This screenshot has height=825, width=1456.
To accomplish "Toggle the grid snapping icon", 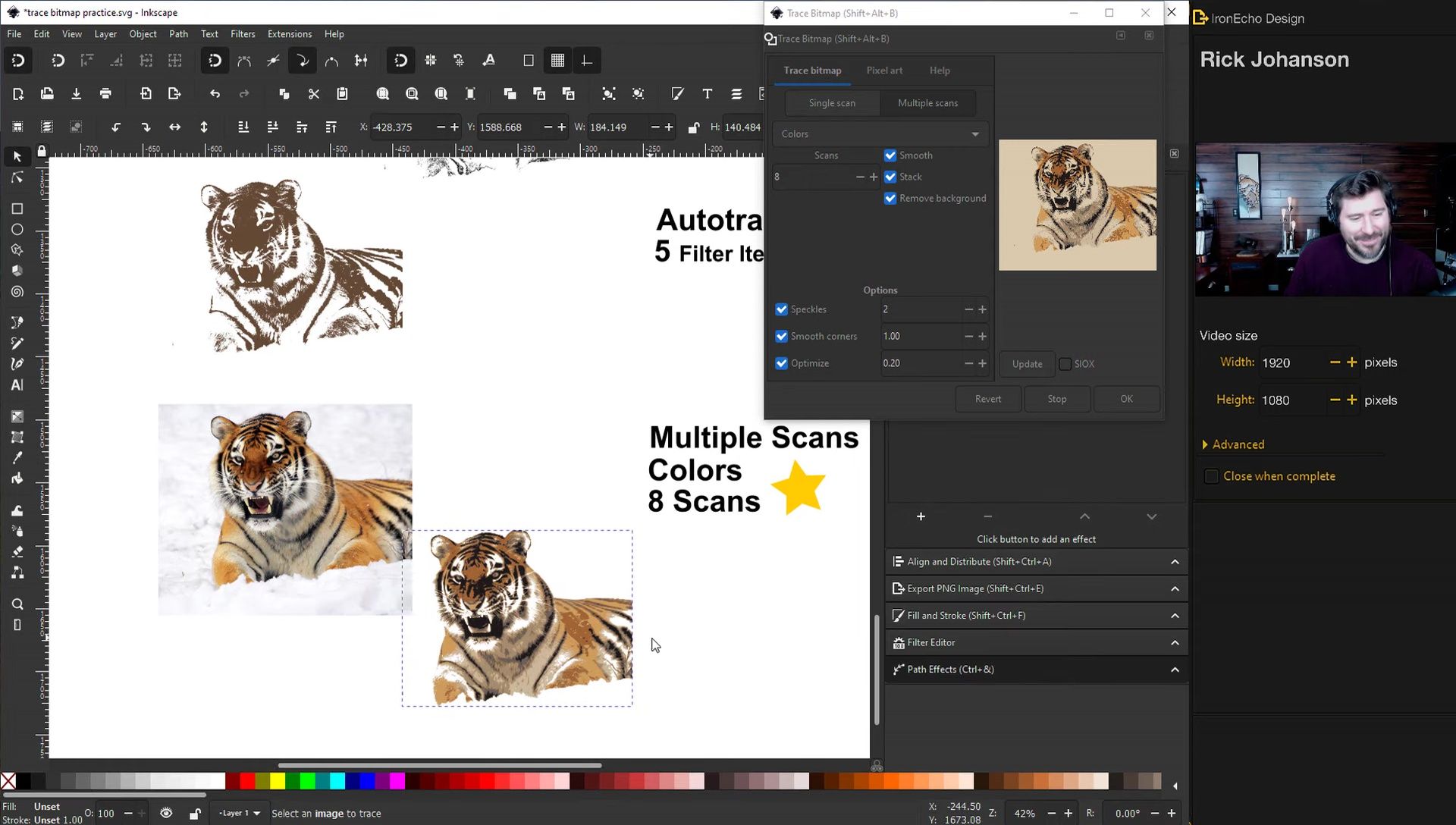I will click(x=557, y=61).
